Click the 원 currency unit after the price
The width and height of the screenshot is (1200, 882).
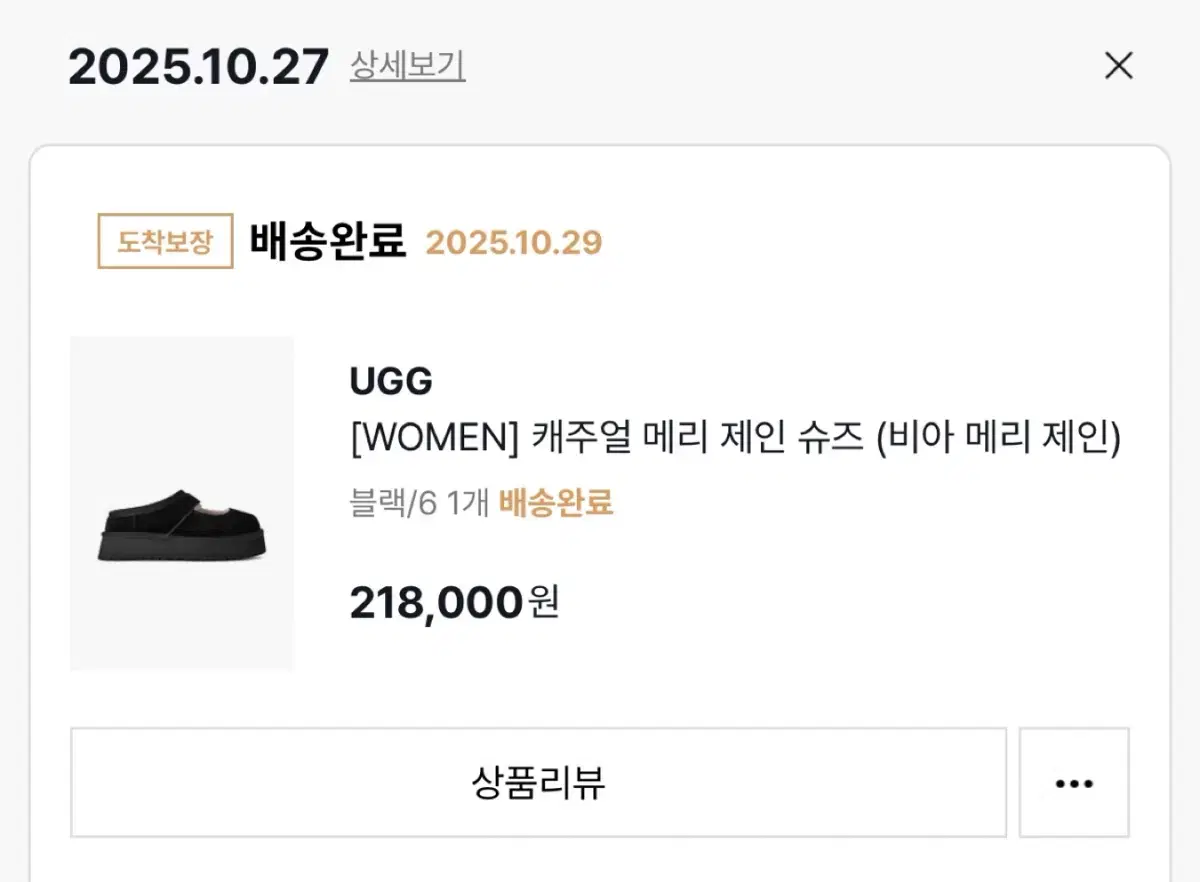pos(543,603)
